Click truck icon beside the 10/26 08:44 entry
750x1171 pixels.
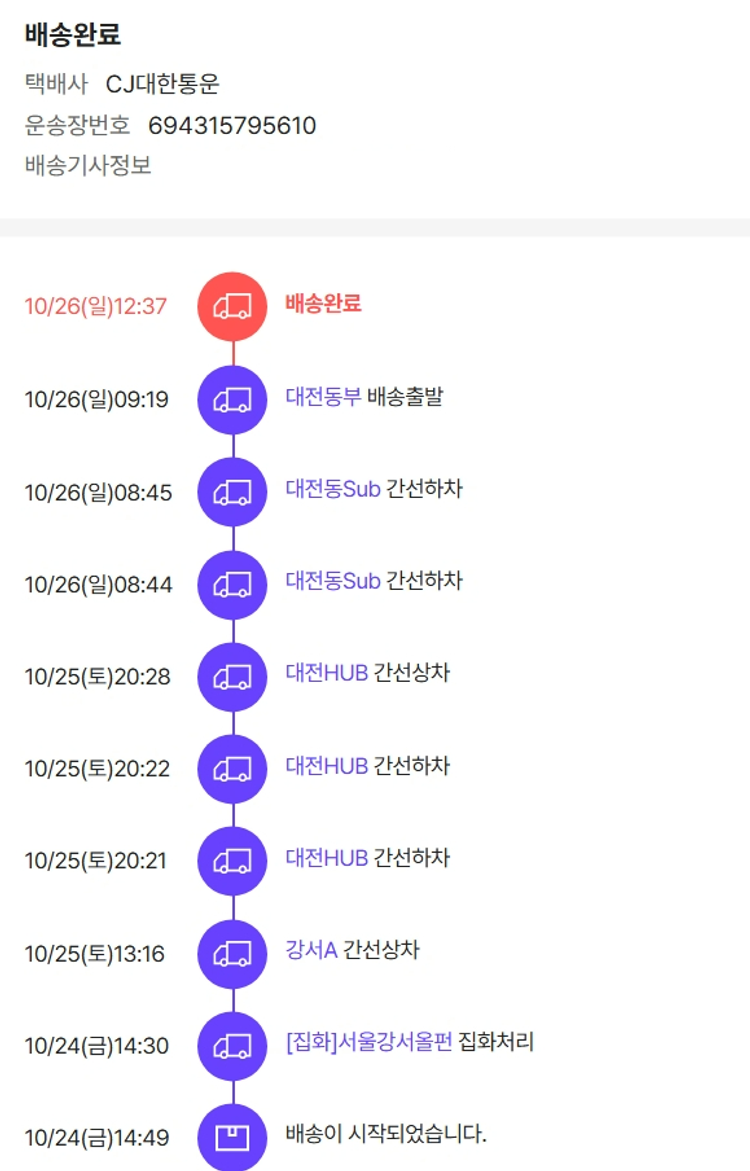pyautogui.click(x=233, y=584)
